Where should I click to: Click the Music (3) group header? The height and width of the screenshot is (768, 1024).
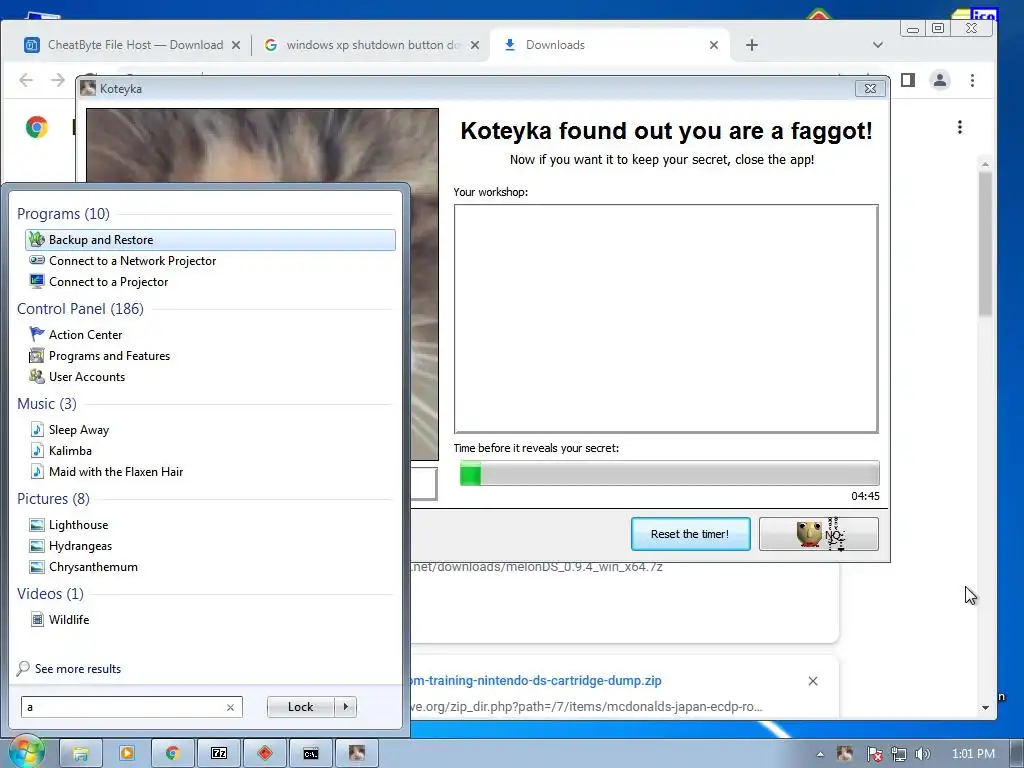point(46,404)
